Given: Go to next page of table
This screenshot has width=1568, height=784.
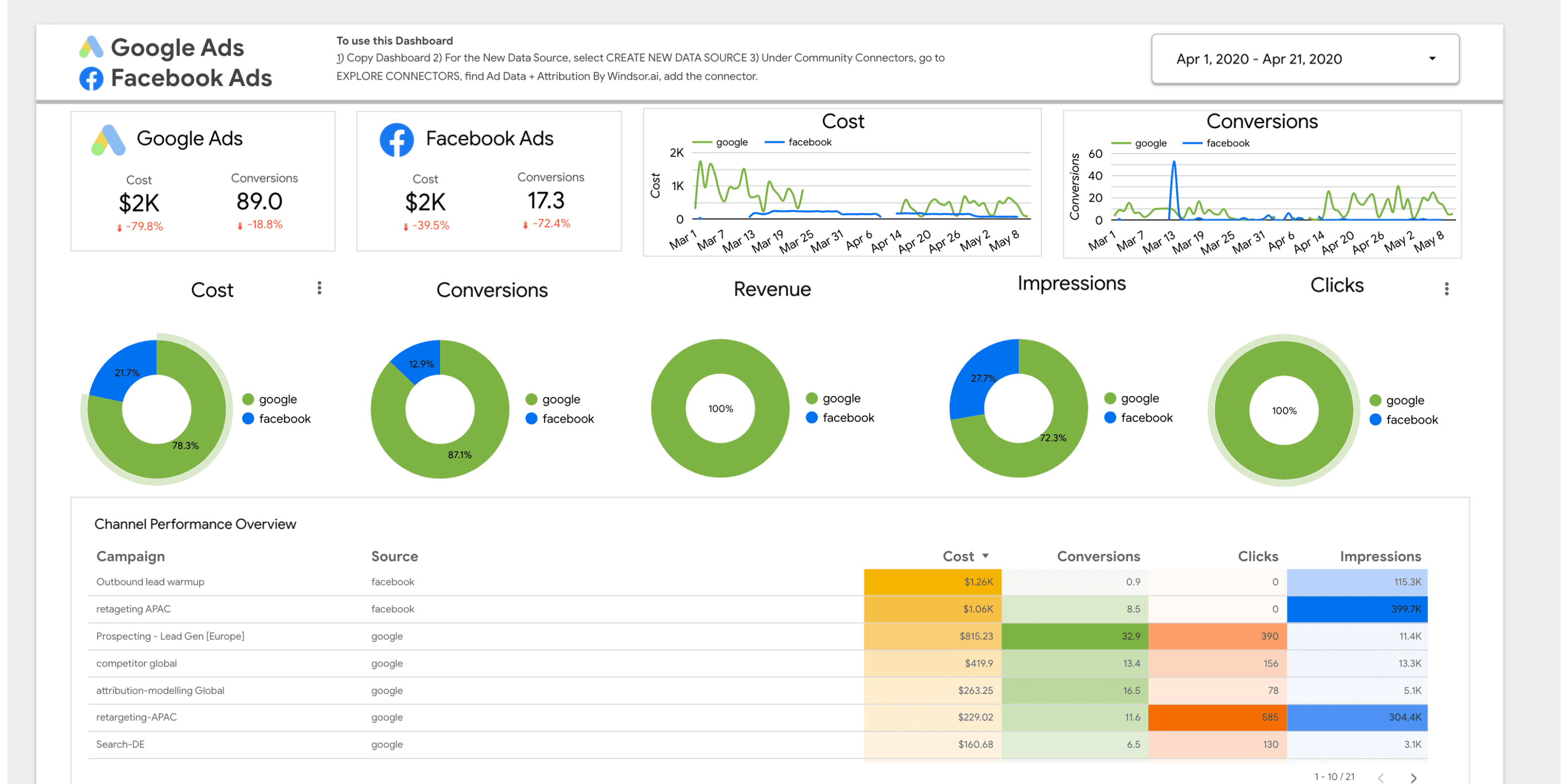Looking at the screenshot, I should coord(1413,778).
